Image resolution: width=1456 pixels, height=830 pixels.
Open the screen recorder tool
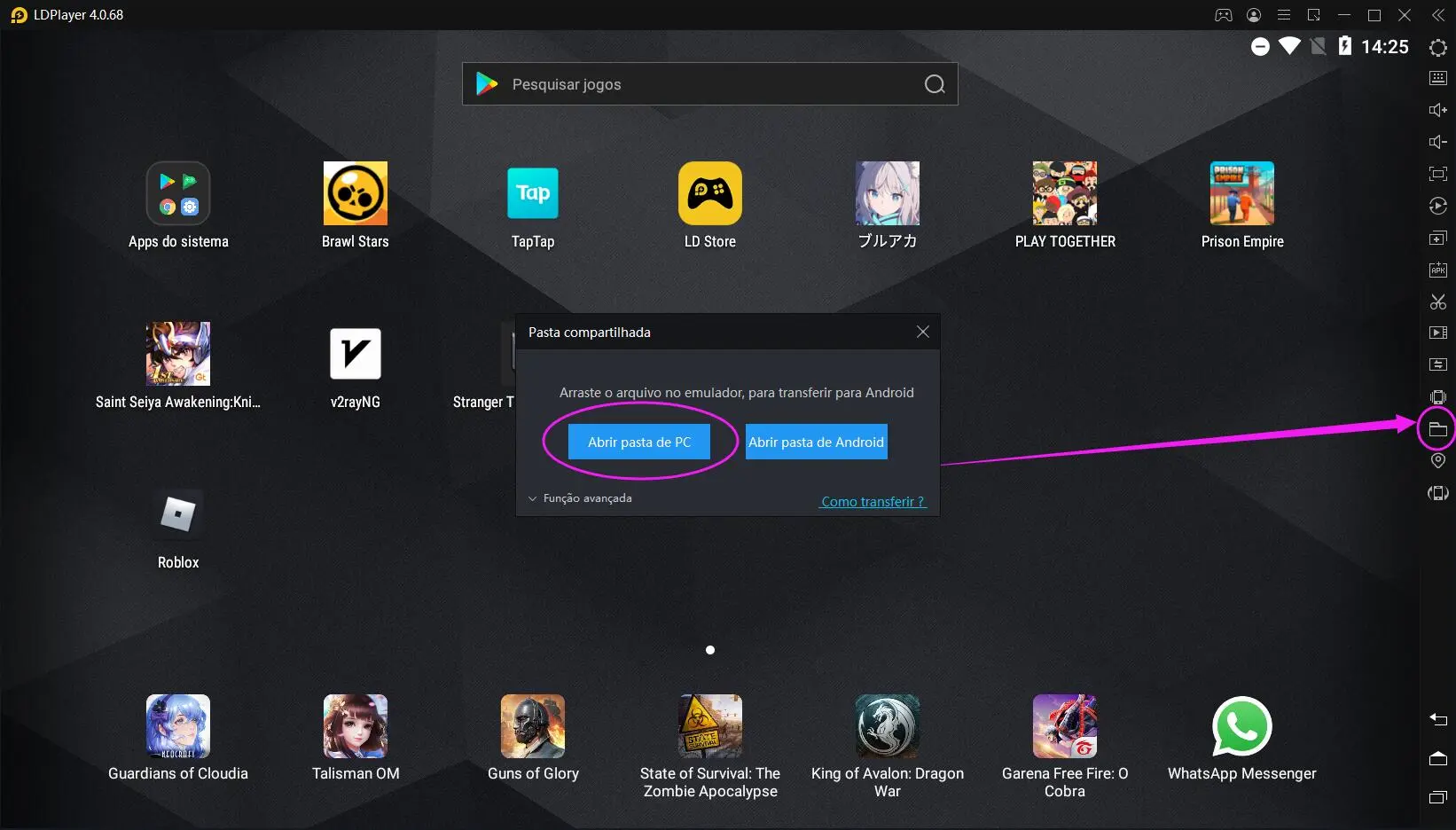point(1437,333)
